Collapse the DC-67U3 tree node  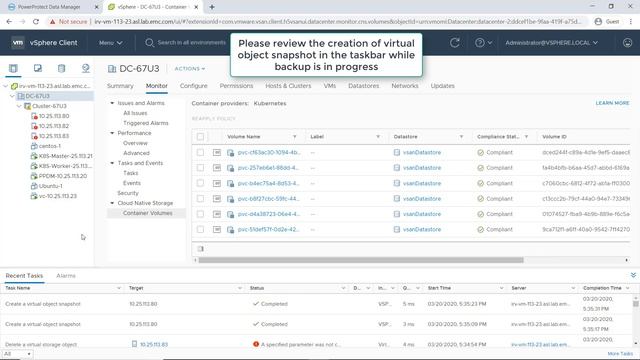(12, 96)
